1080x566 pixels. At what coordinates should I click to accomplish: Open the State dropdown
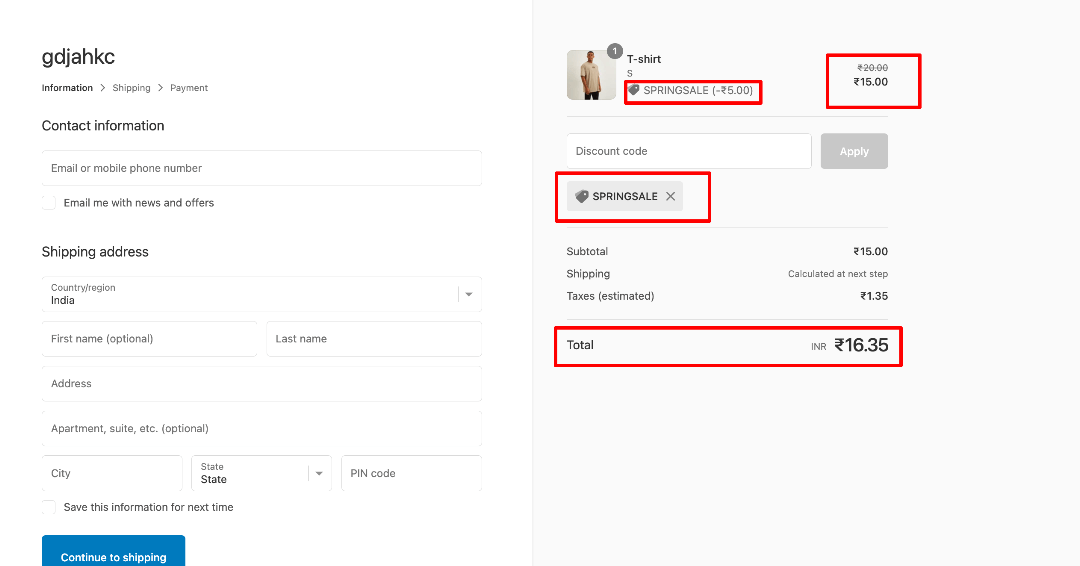(262, 473)
